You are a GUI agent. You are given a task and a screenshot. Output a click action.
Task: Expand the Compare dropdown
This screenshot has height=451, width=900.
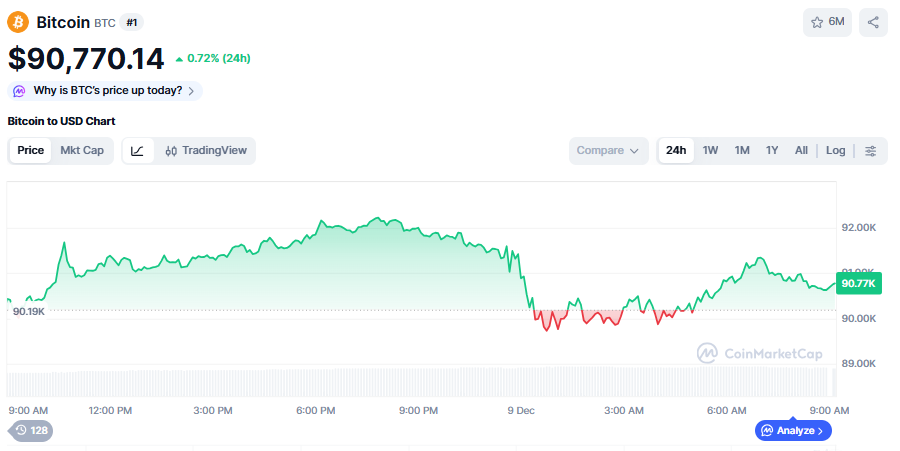click(x=608, y=151)
